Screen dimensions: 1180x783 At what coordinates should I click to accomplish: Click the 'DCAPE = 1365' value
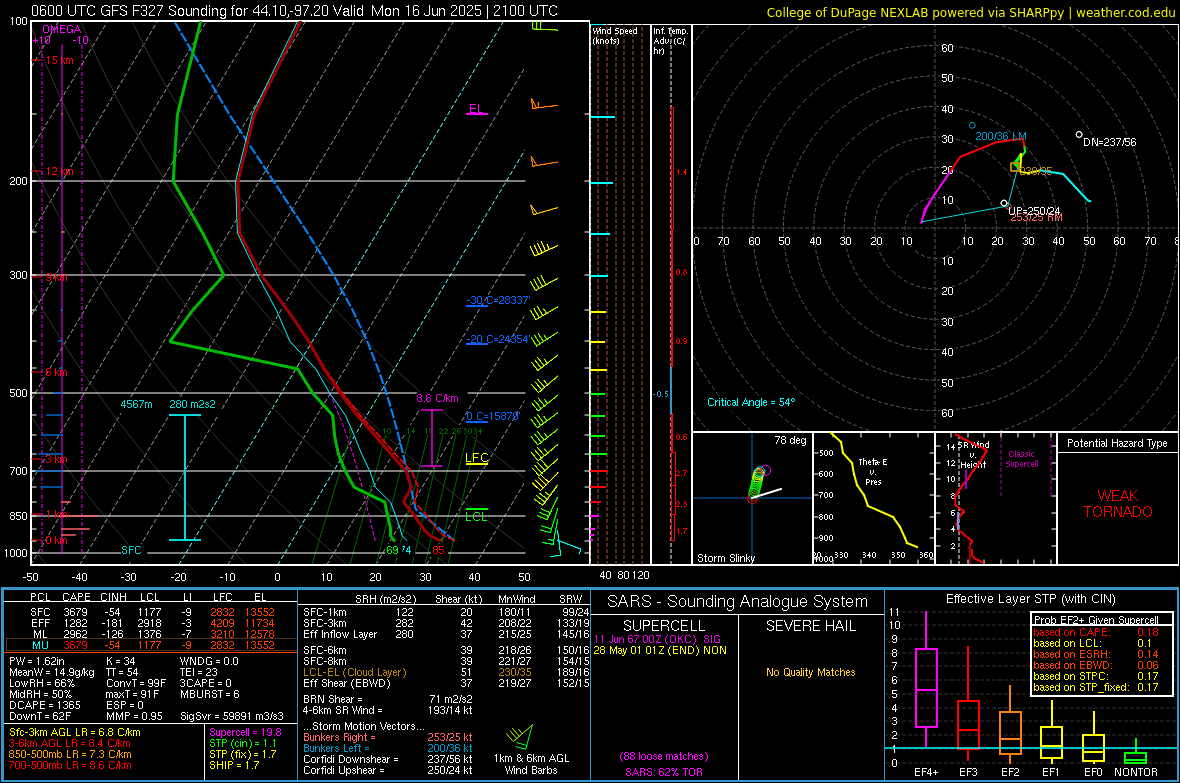[x=44, y=705]
